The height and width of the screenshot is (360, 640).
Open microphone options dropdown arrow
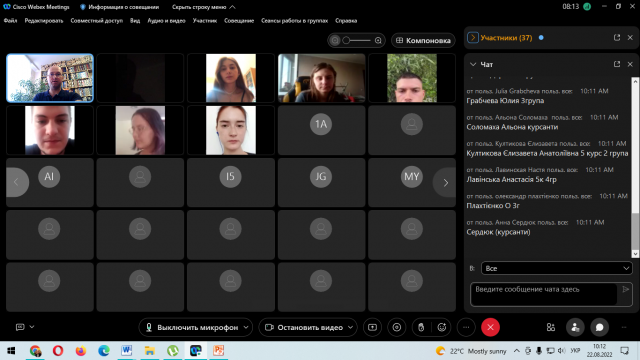pos(246,327)
